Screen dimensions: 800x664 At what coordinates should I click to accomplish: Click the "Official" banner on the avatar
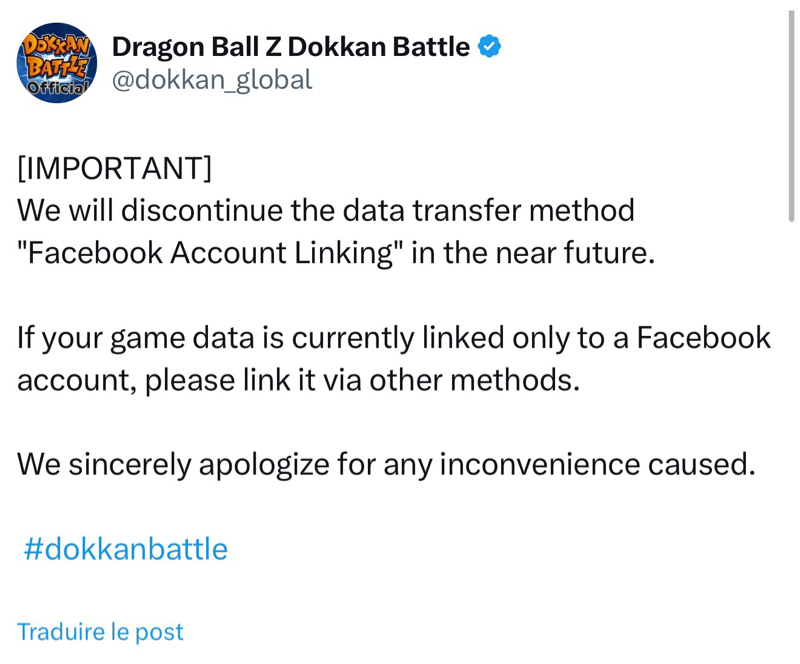(x=56, y=88)
